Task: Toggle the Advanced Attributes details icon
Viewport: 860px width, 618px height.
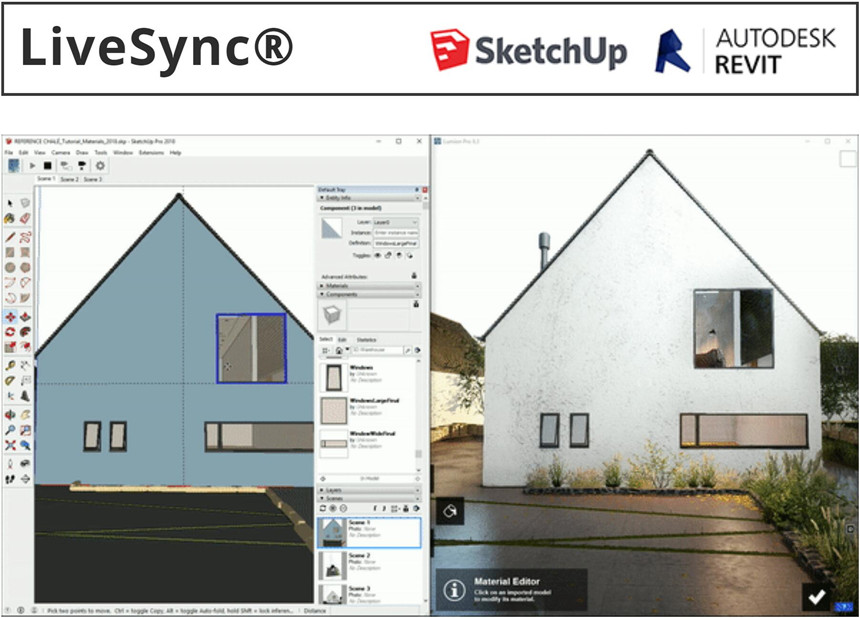Action: tap(414, 276)
